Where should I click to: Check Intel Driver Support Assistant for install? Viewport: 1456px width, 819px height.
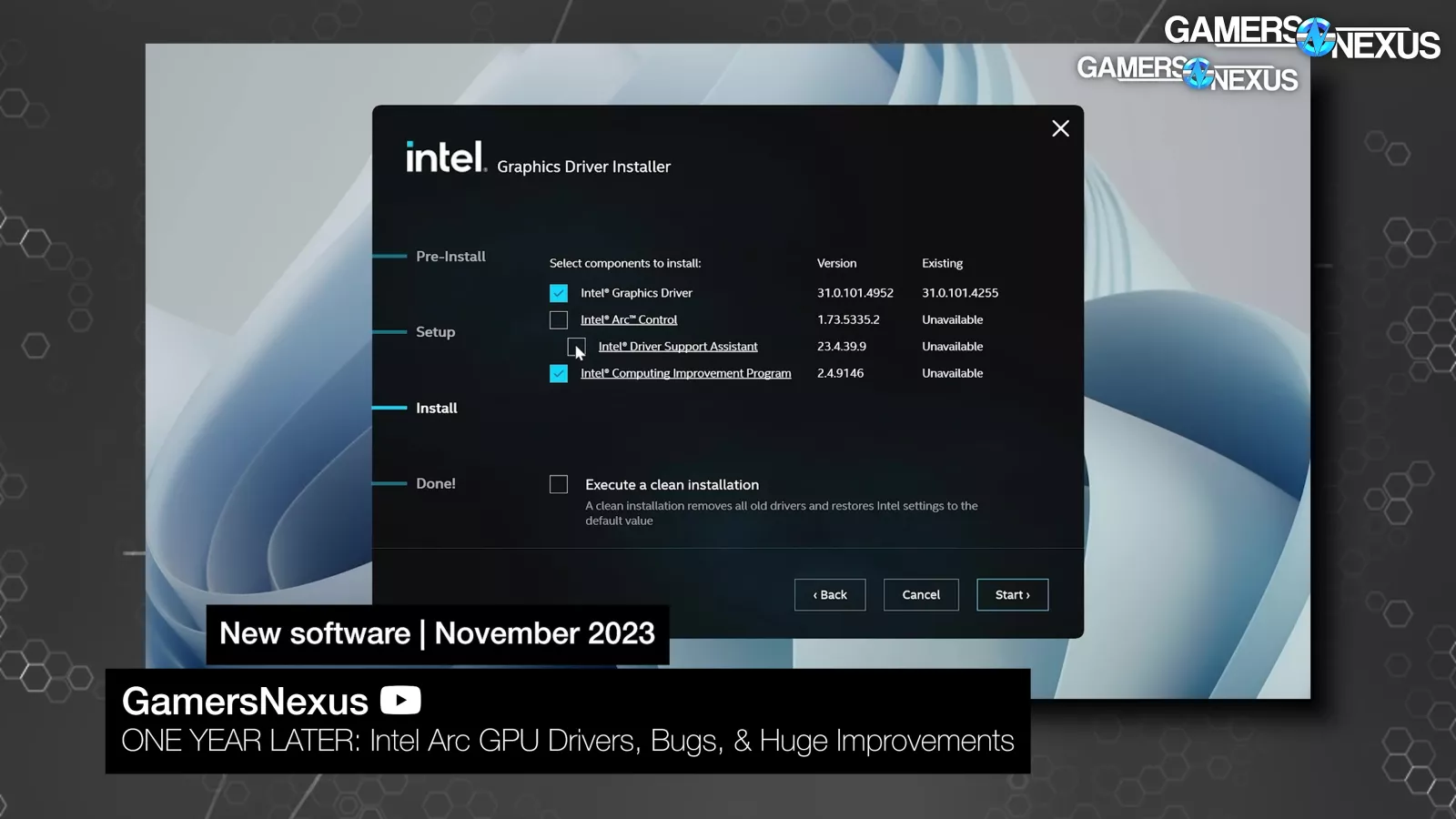tap(576, 347)
